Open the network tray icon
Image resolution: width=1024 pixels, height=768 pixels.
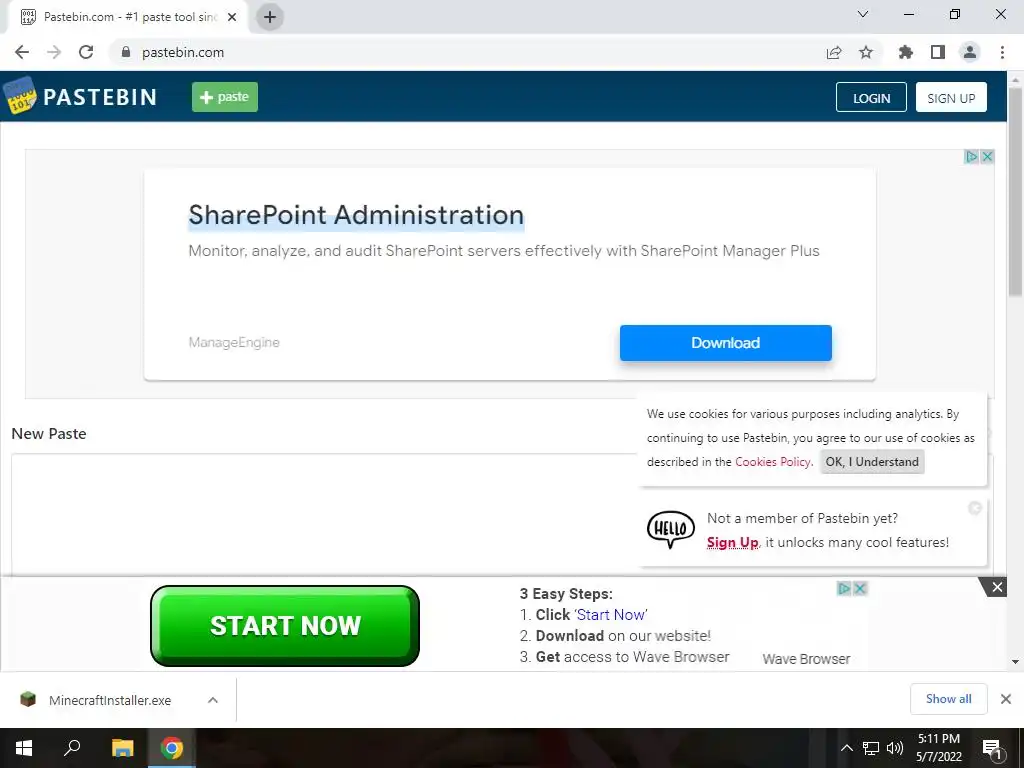click(x=871, y=748)
